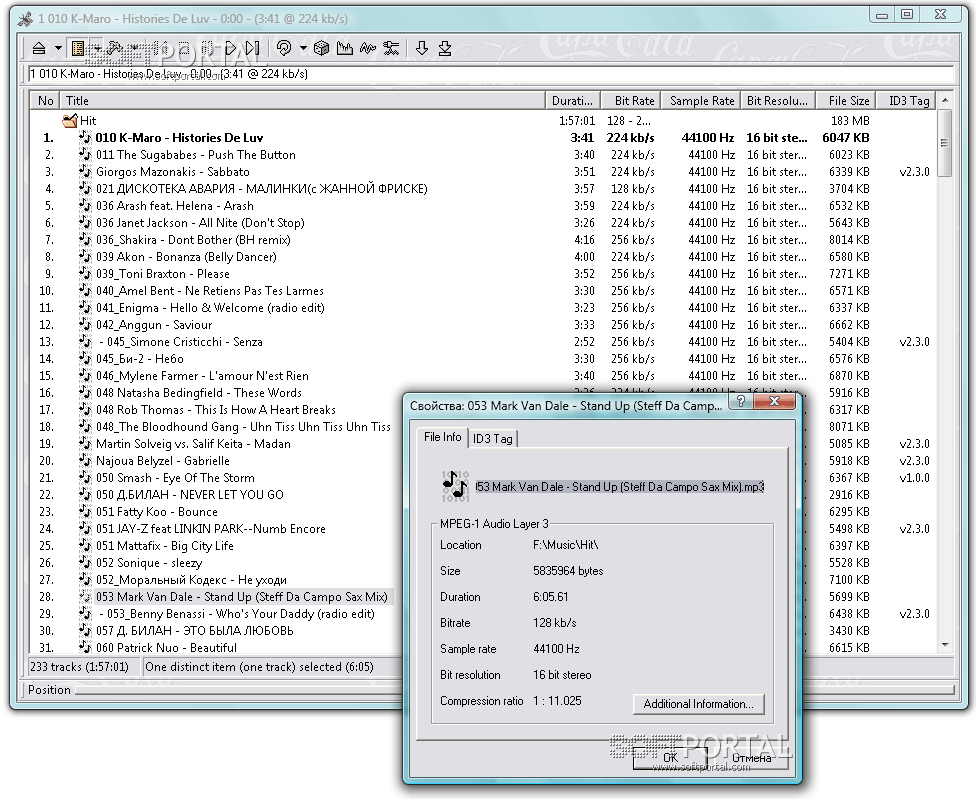Viewport: 976px width, 799px height.
Task: Close the properties dialog with X
Action: [x=774, y=401]
